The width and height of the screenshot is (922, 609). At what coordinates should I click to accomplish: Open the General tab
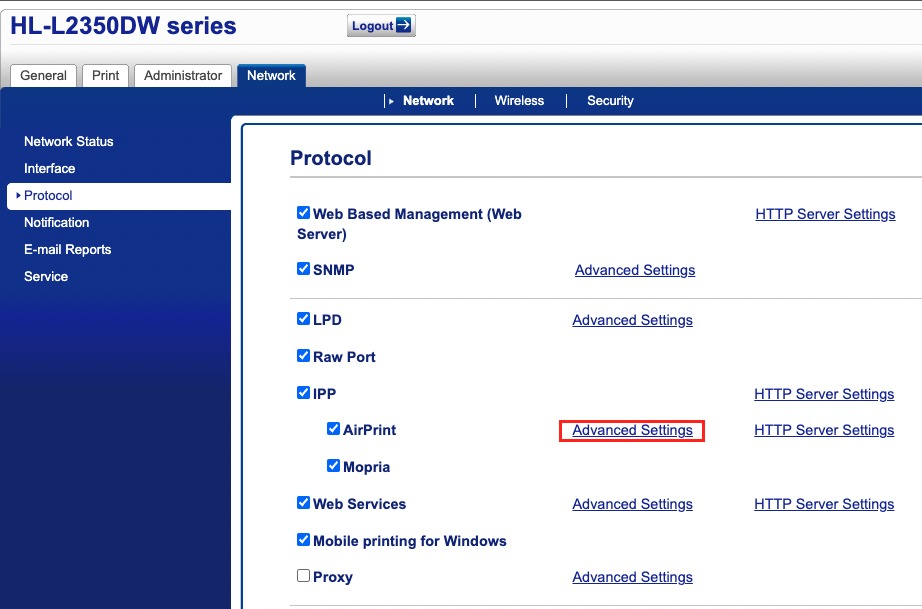point(44,76)
